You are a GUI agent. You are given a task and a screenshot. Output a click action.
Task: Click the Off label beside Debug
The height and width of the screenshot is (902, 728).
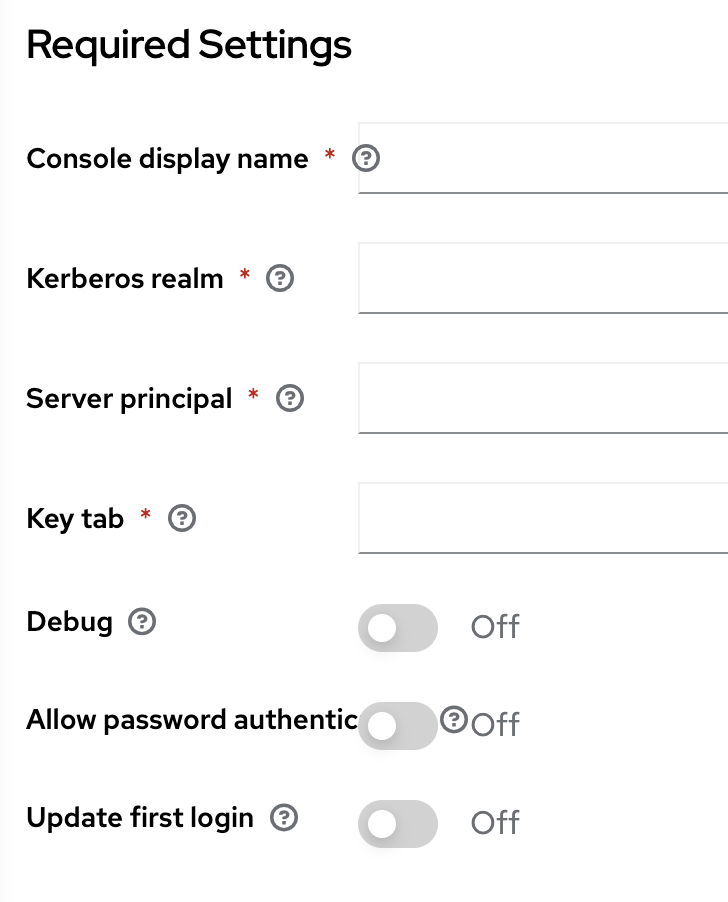point(494,627)
